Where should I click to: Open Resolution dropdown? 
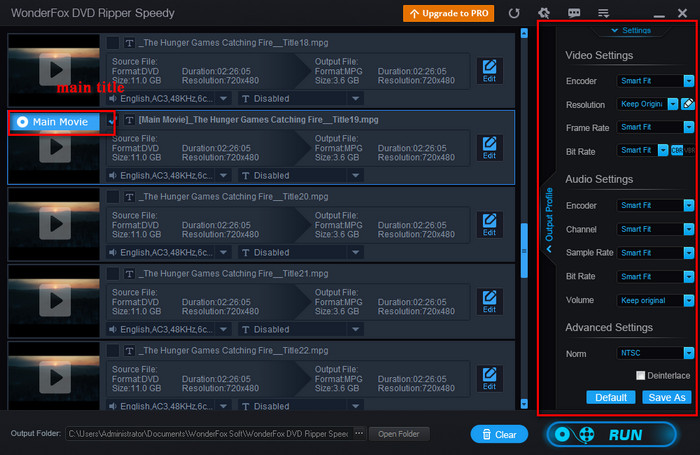pyautogui.click(x=673, y=104)
